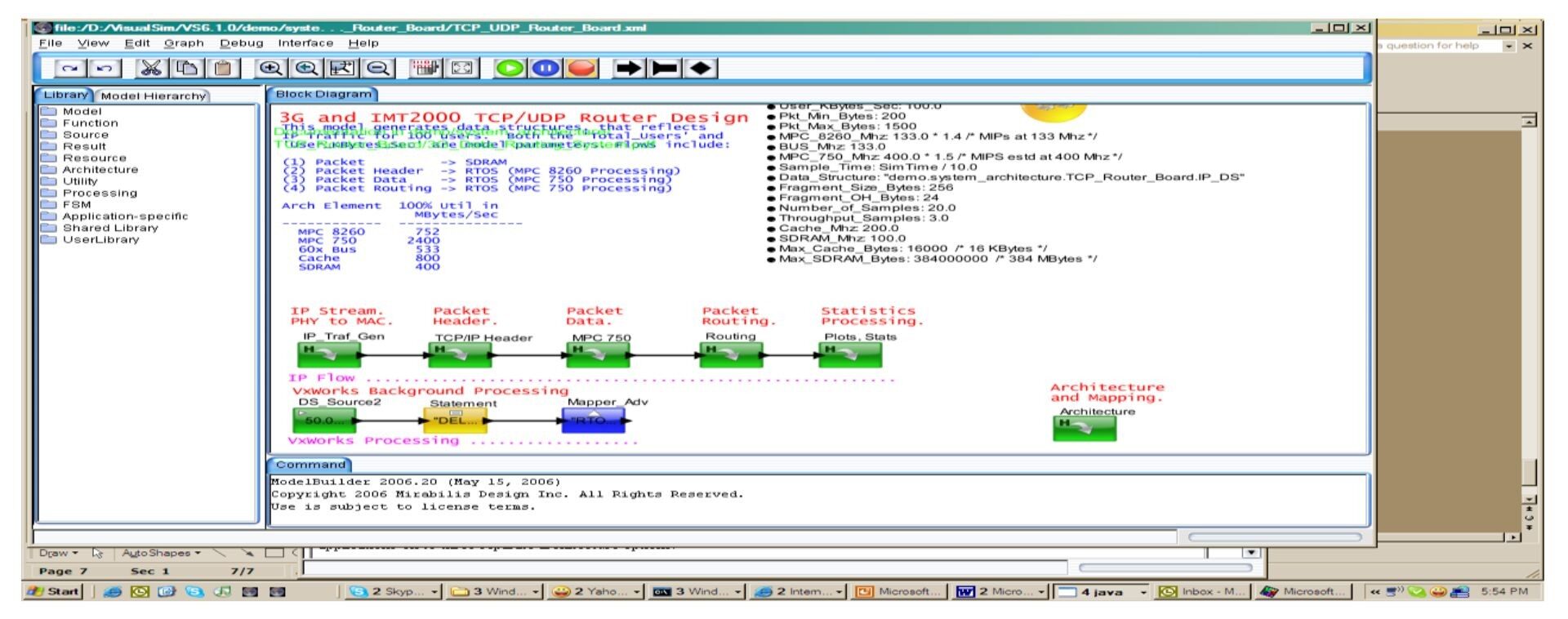The height and width of the screenshot is (619, 1568).
Task: Open the Yahoo taskbar group
Action: pyautogui.click(x=597, y=591)
